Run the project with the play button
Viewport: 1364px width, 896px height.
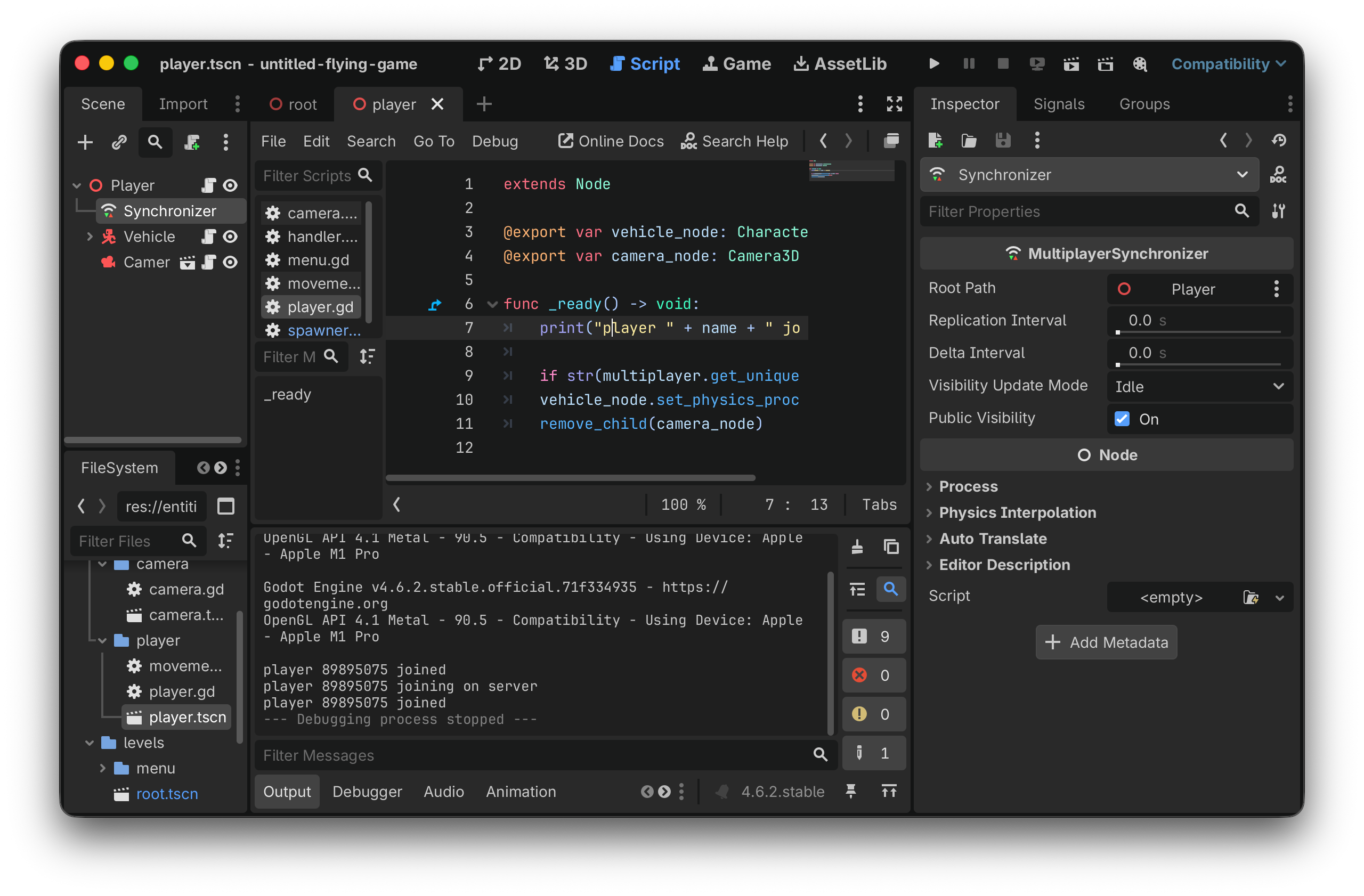point(933,63)
